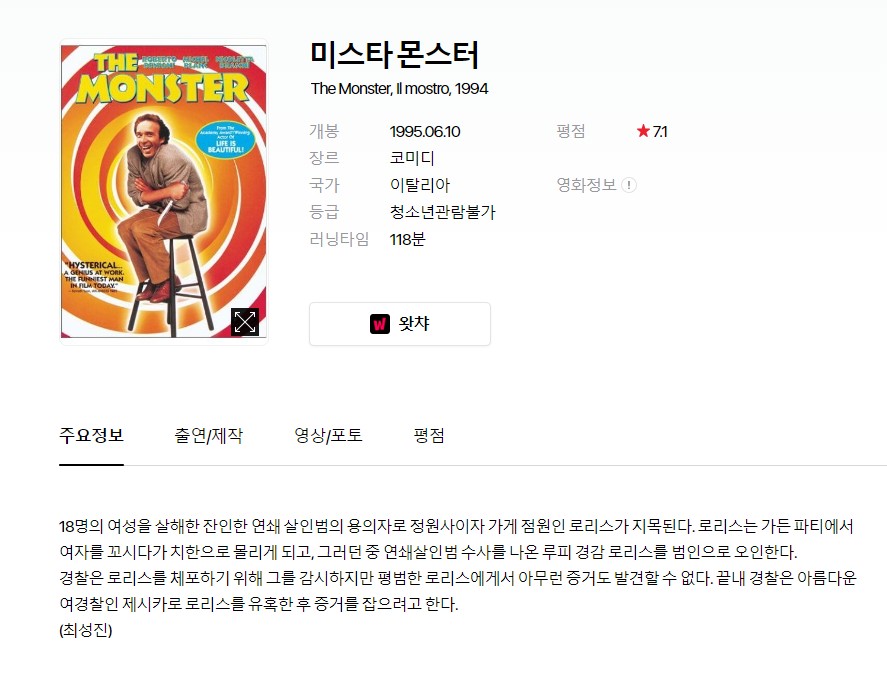Click the 이탈리아 country value

pyautogui.click(x=420, y=185)
